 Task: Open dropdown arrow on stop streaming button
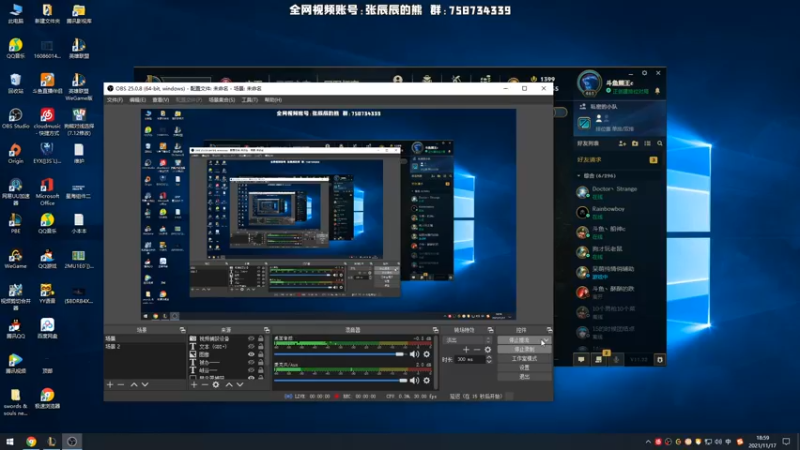point(546,340)
